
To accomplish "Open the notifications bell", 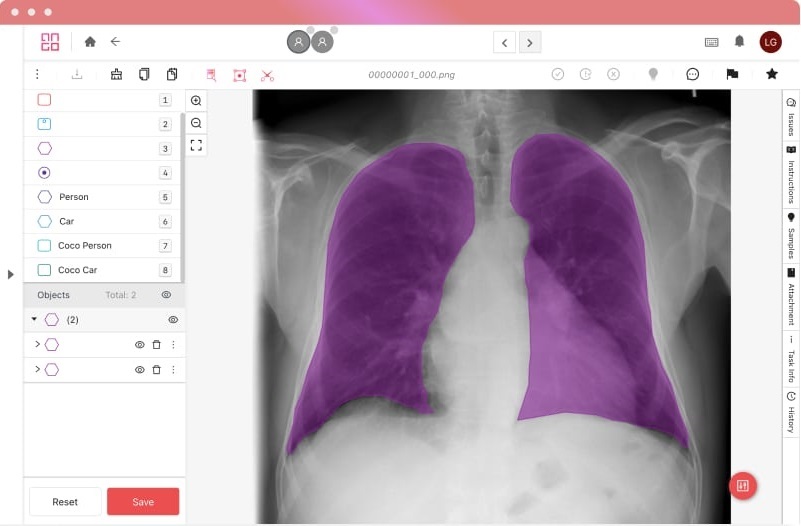I will tap(740, 42).
